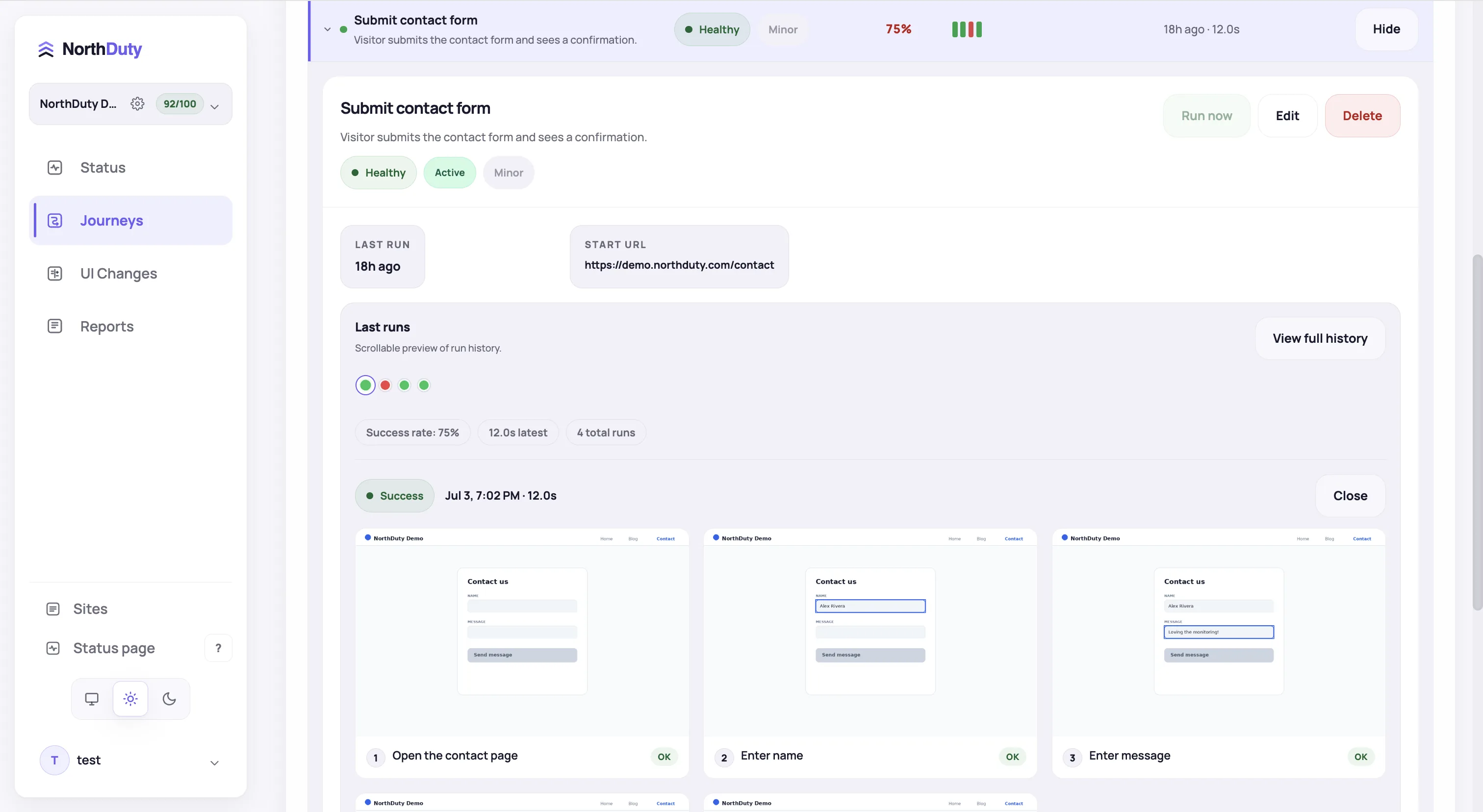
Task: Click the OK badge for Enter name
Action: [1012, 757]
